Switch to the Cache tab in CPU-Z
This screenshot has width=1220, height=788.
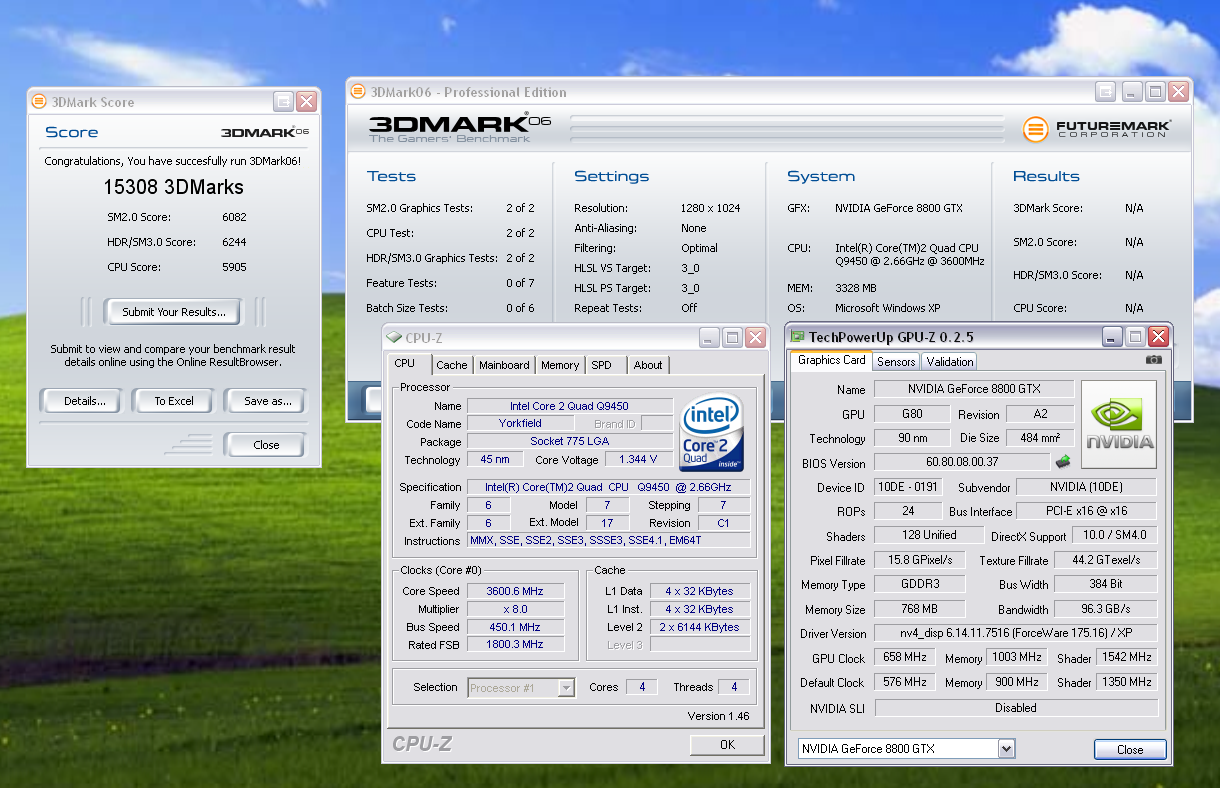click(x=452, y=365)
